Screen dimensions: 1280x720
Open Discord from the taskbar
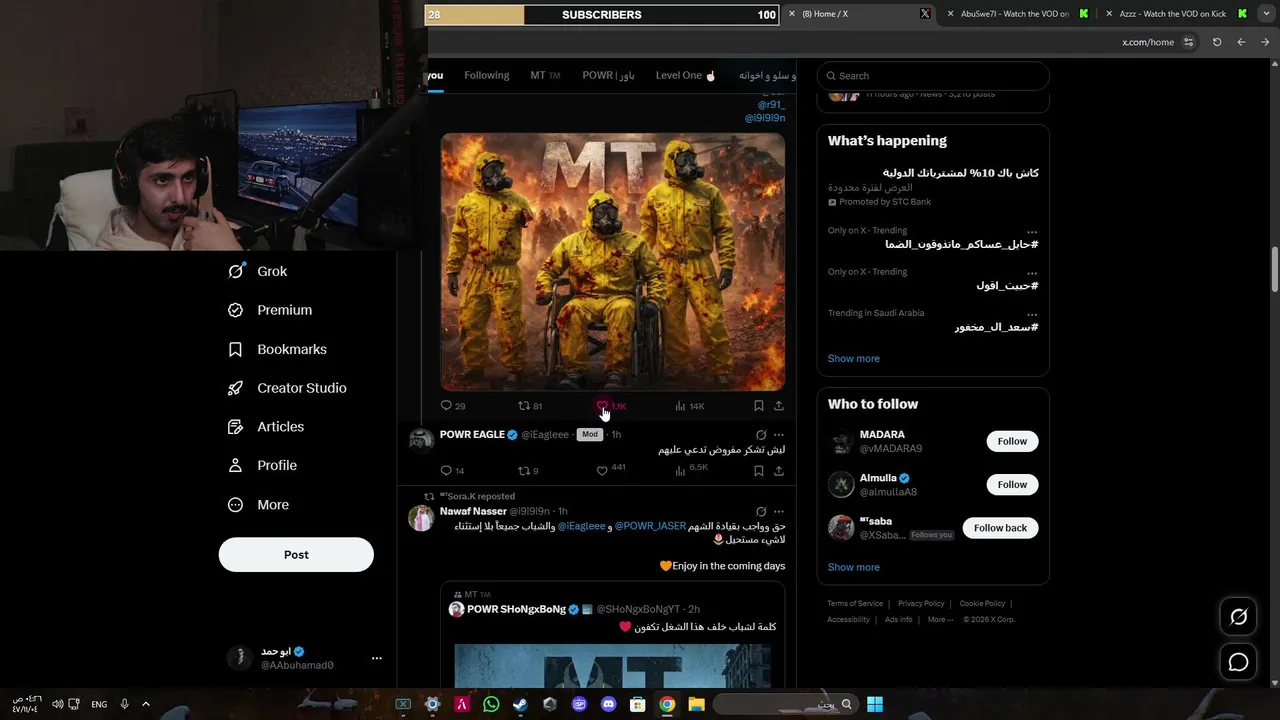tap(608, 704)
